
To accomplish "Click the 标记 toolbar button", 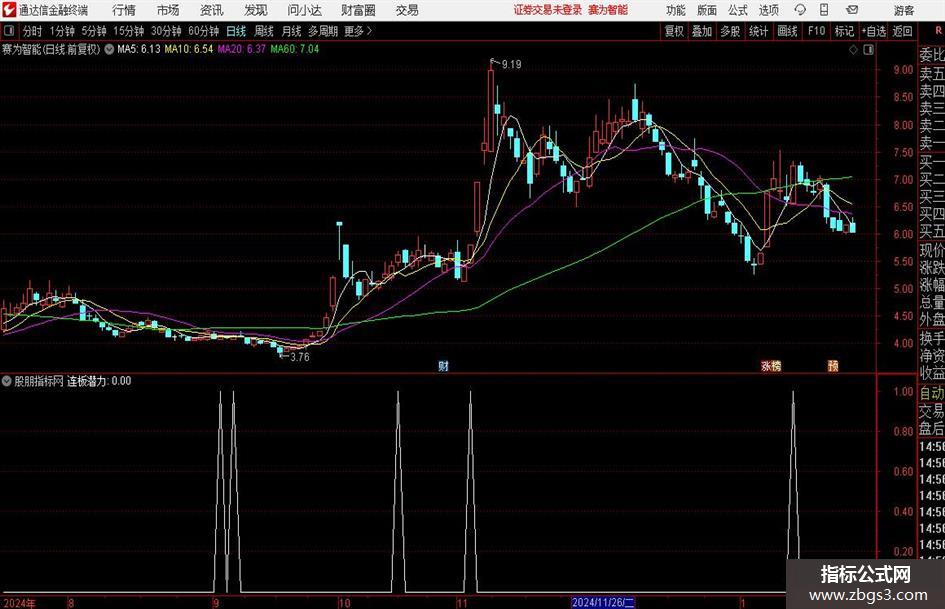I will click(844, 31).
